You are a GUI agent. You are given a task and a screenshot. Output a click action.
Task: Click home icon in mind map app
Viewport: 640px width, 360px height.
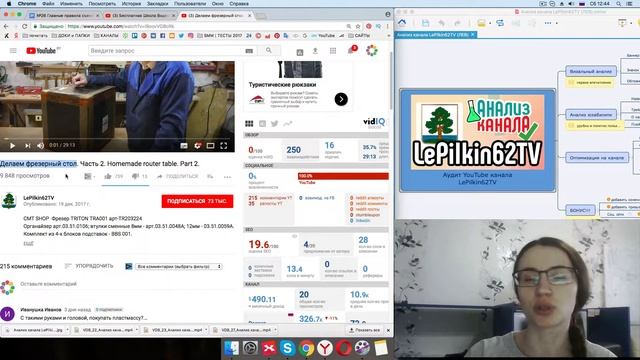tap(402, 22)
